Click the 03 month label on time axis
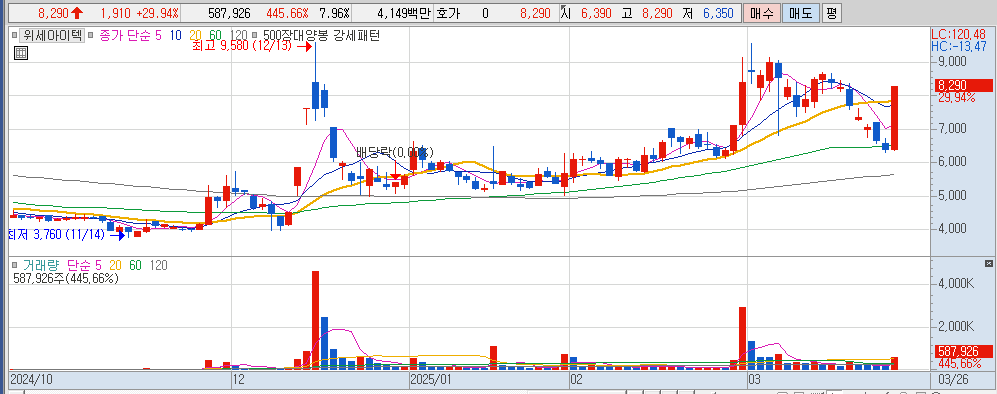Image resolution: width=997 pixels, height=394 pixels. pos(755,379)
